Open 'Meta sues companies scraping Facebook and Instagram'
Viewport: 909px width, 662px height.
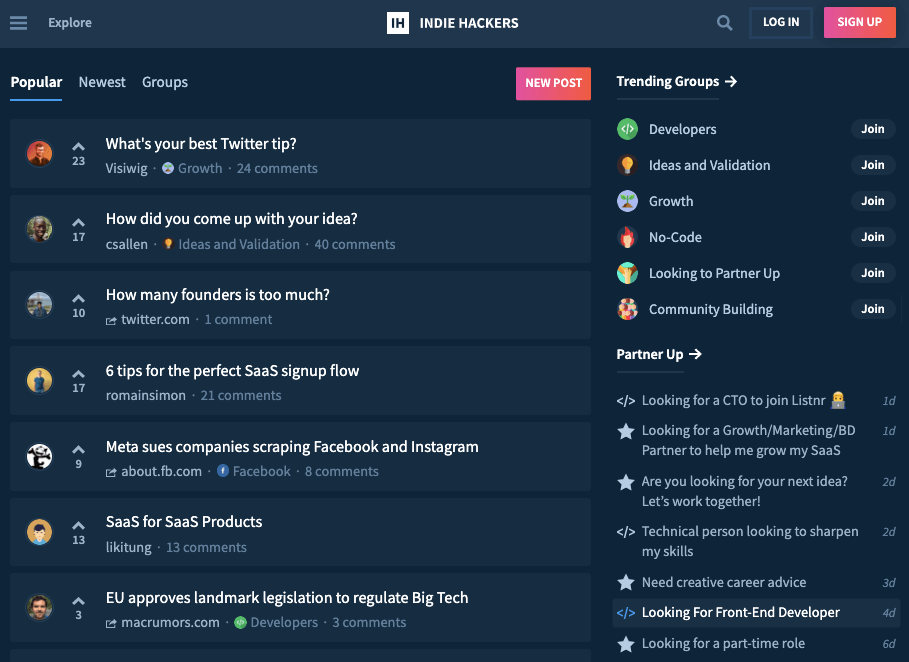[x=292, y=447]
